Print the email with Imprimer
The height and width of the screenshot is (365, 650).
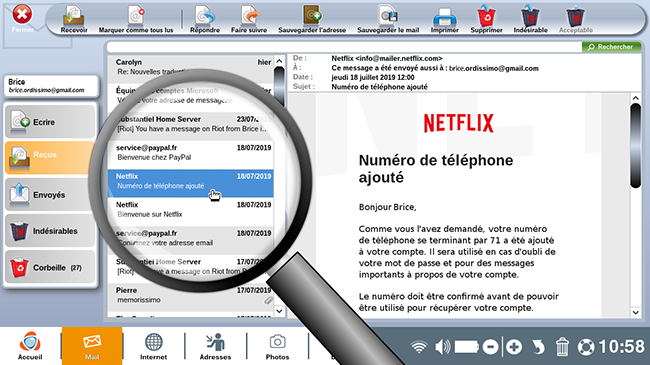coord(444,19)
